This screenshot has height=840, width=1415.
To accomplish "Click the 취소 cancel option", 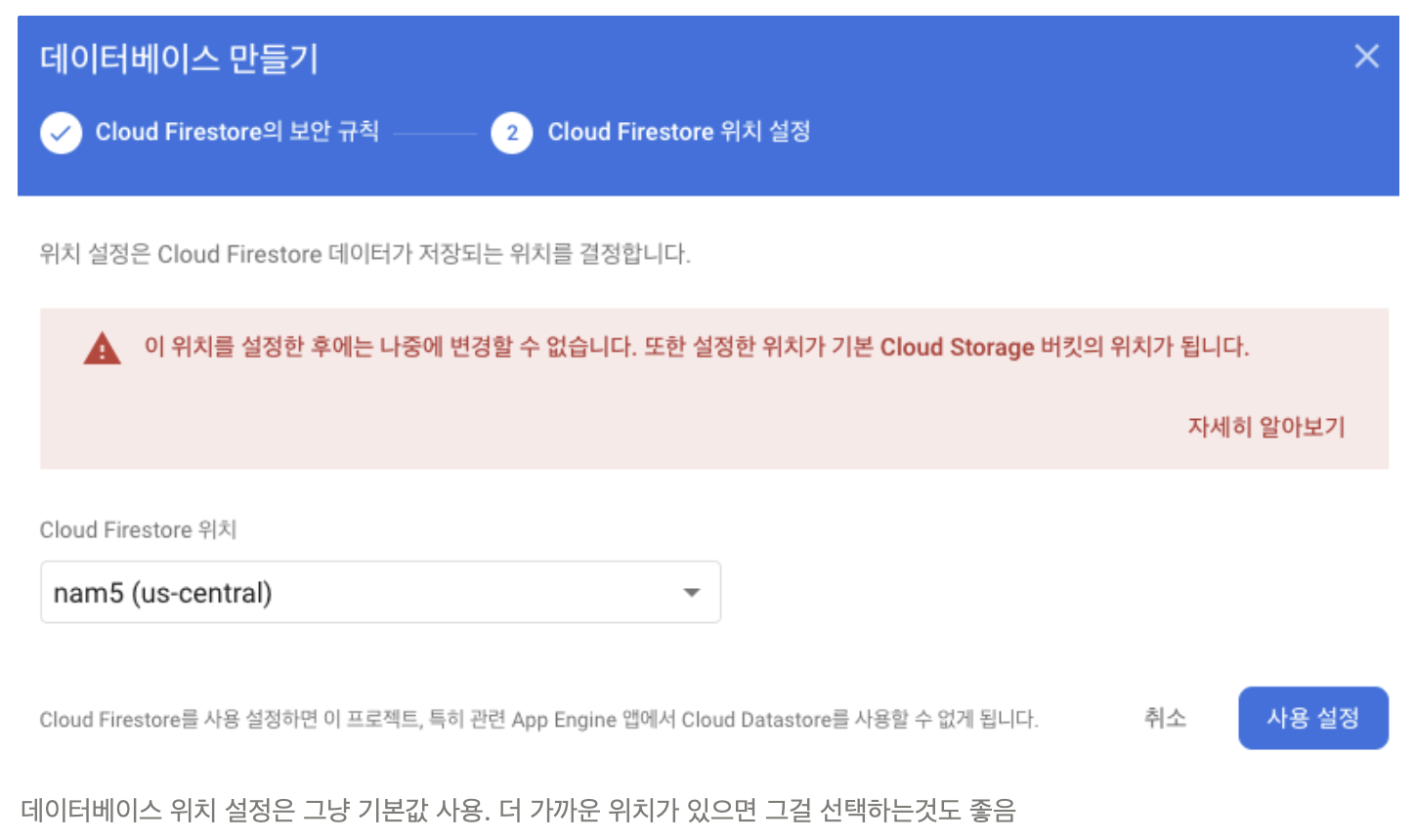I will pos(1164,718).
